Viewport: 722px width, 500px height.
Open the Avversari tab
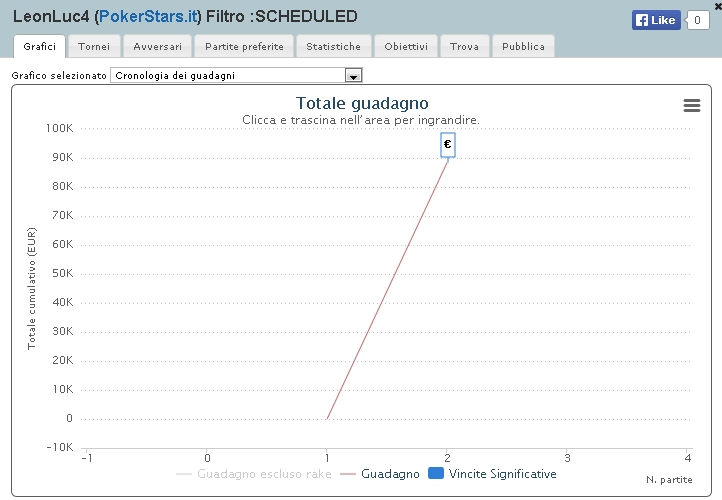(157, 47)
